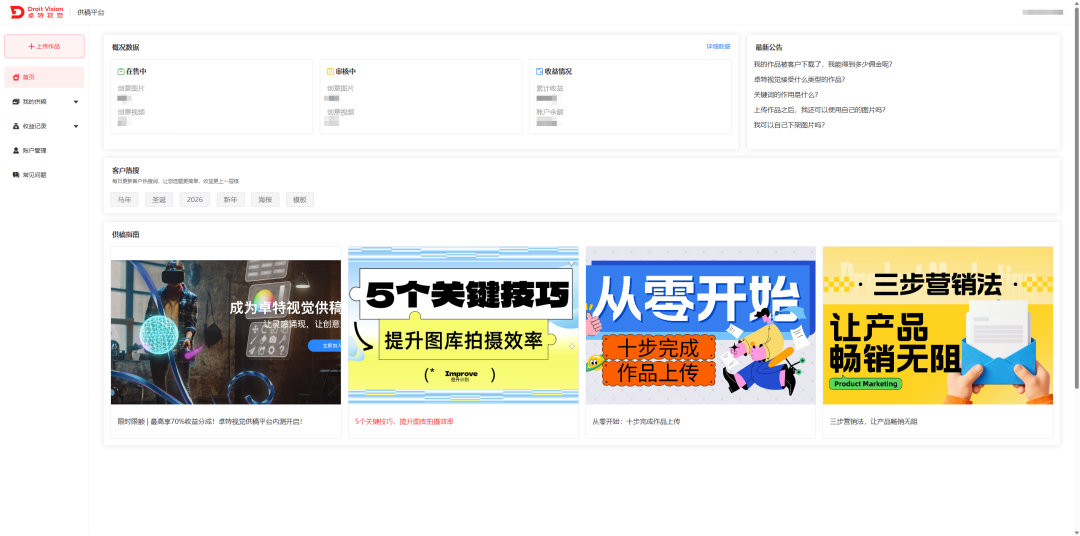Select the 2026 hot search tag
1080x536 pixels.
click(195, 200)
